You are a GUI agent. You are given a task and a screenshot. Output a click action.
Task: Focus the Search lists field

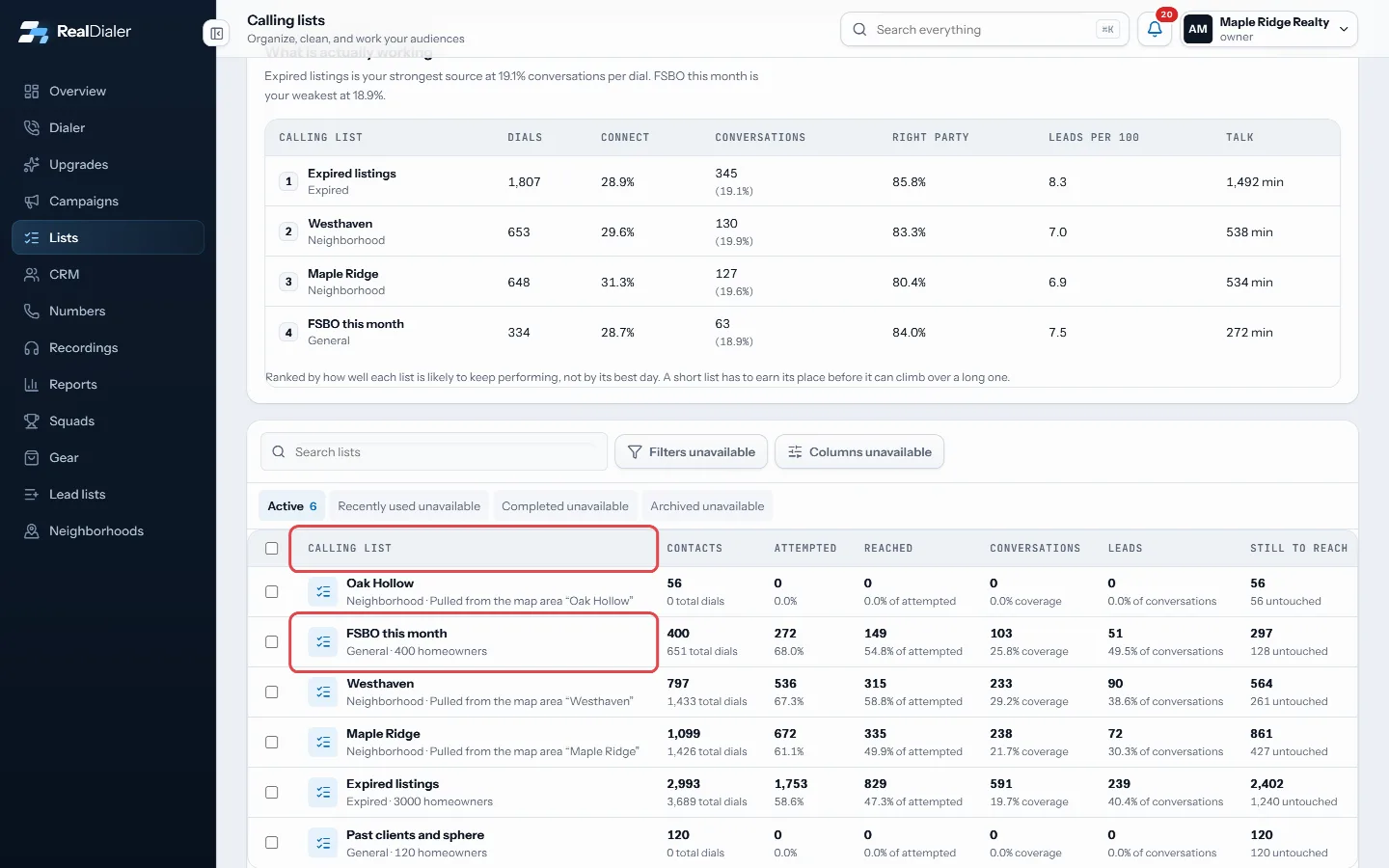pyautogui.click(x=434, y=451)
